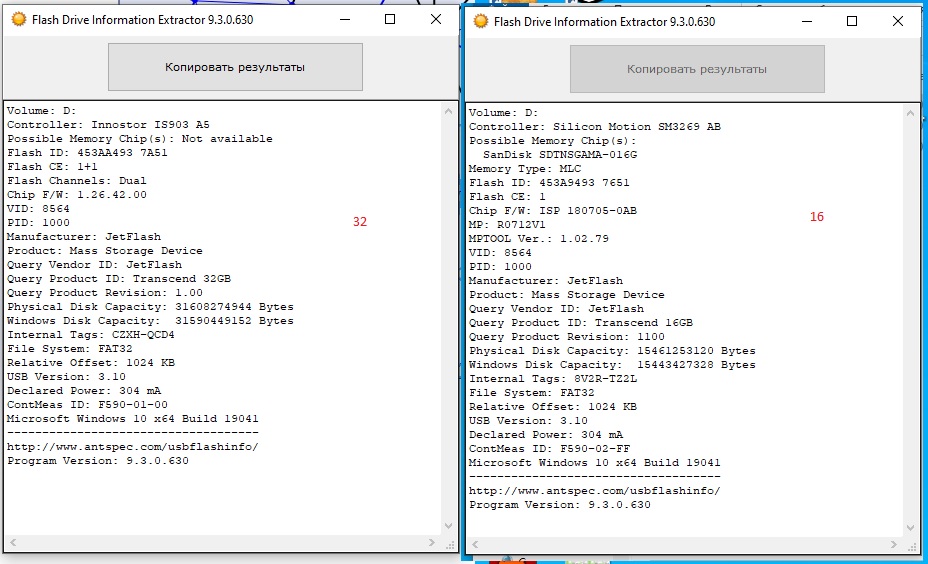Close the left Flash Drive Information Extractor window

tap(436, 20)
